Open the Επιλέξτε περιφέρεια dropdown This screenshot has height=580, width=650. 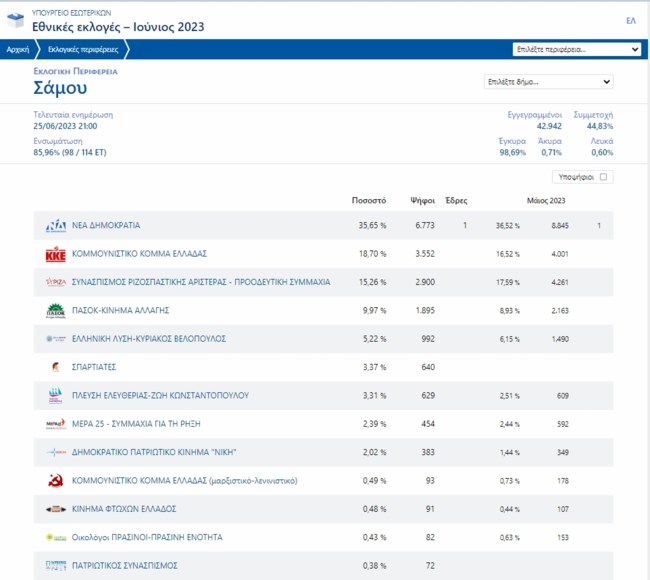coord(577,49)
